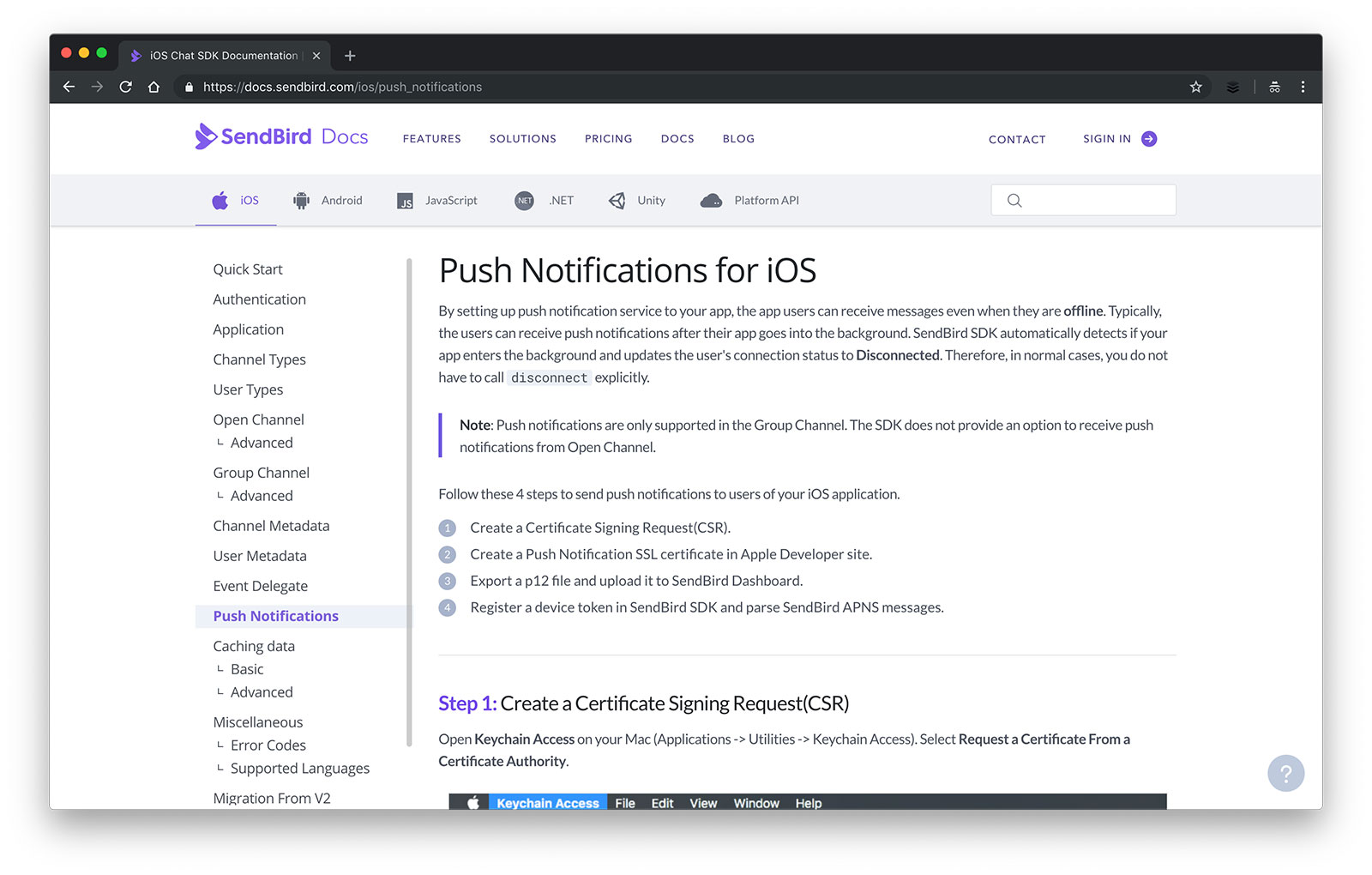1372x875 pixels.
Task: Reload the page with the refresh icon
Action: [125, 87]
